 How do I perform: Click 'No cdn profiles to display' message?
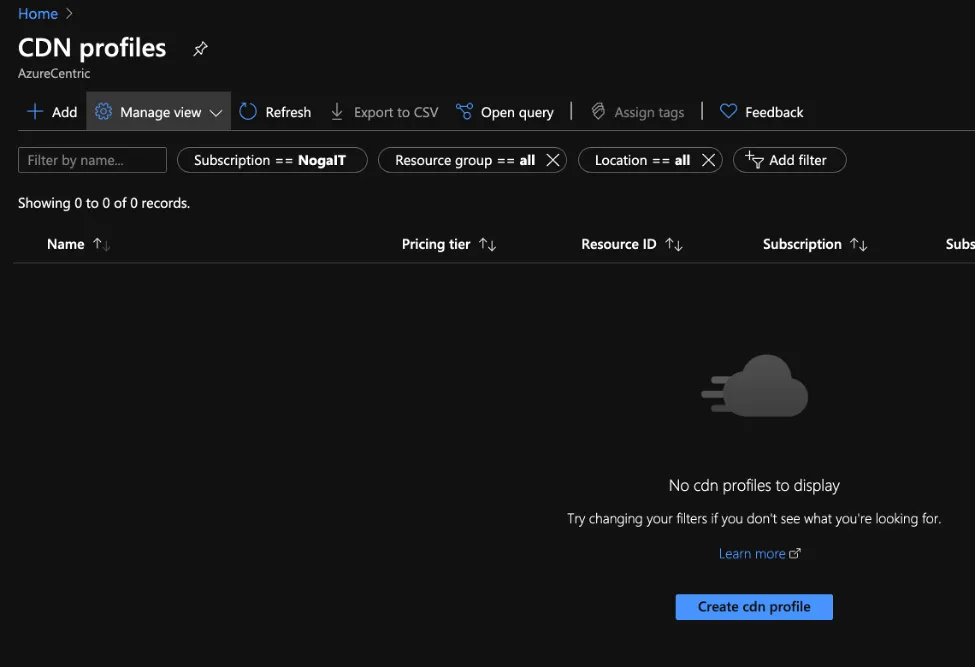coord(754,485)
